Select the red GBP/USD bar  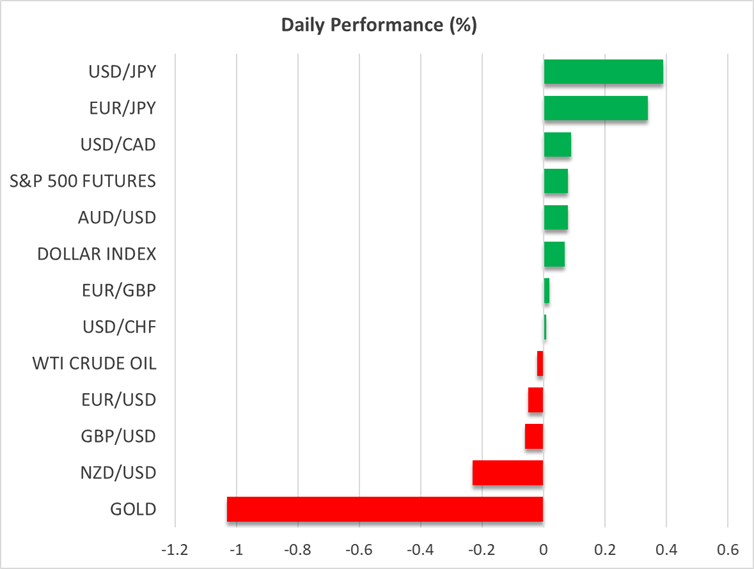point(534,436)
